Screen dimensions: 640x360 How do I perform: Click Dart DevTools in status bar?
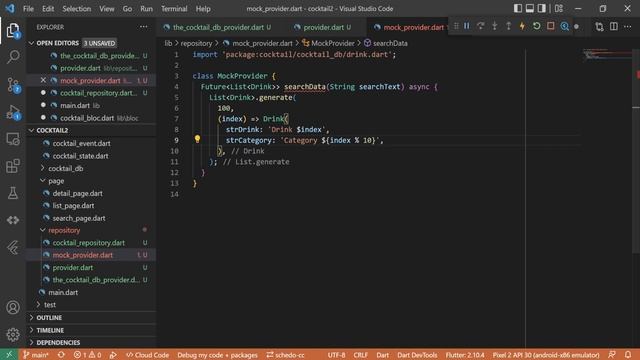coord(417,355)
